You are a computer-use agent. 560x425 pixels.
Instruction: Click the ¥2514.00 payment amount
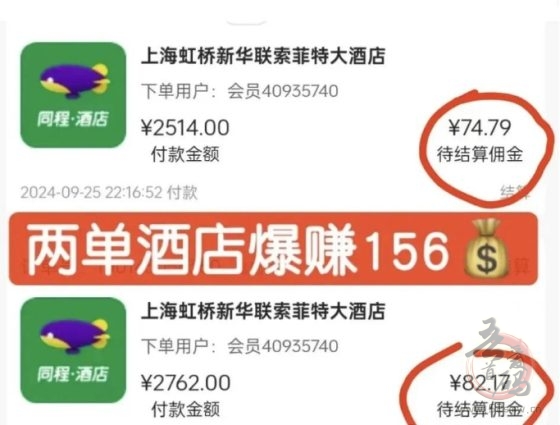(185, 128)
